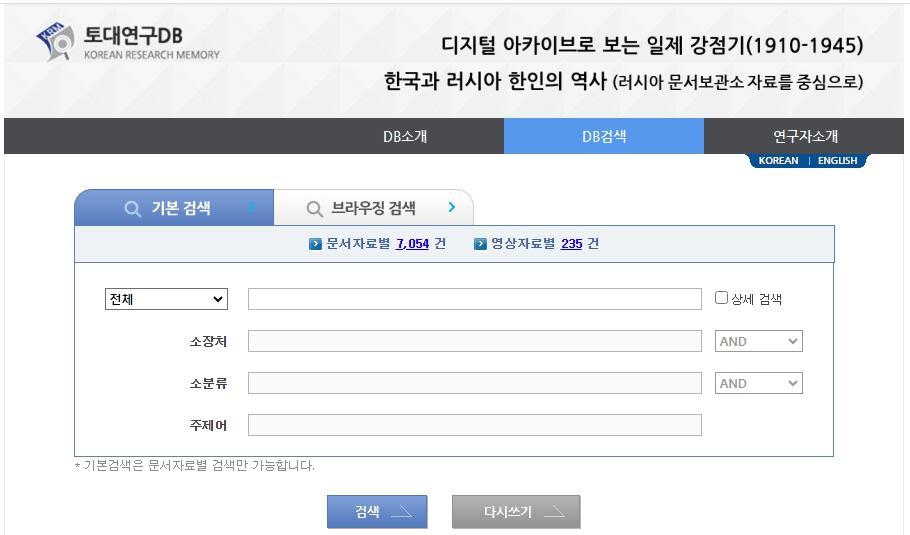This screenshot has width=910, height=535.
Task: Focus the main search keyword input field
Action: point(474,299)
